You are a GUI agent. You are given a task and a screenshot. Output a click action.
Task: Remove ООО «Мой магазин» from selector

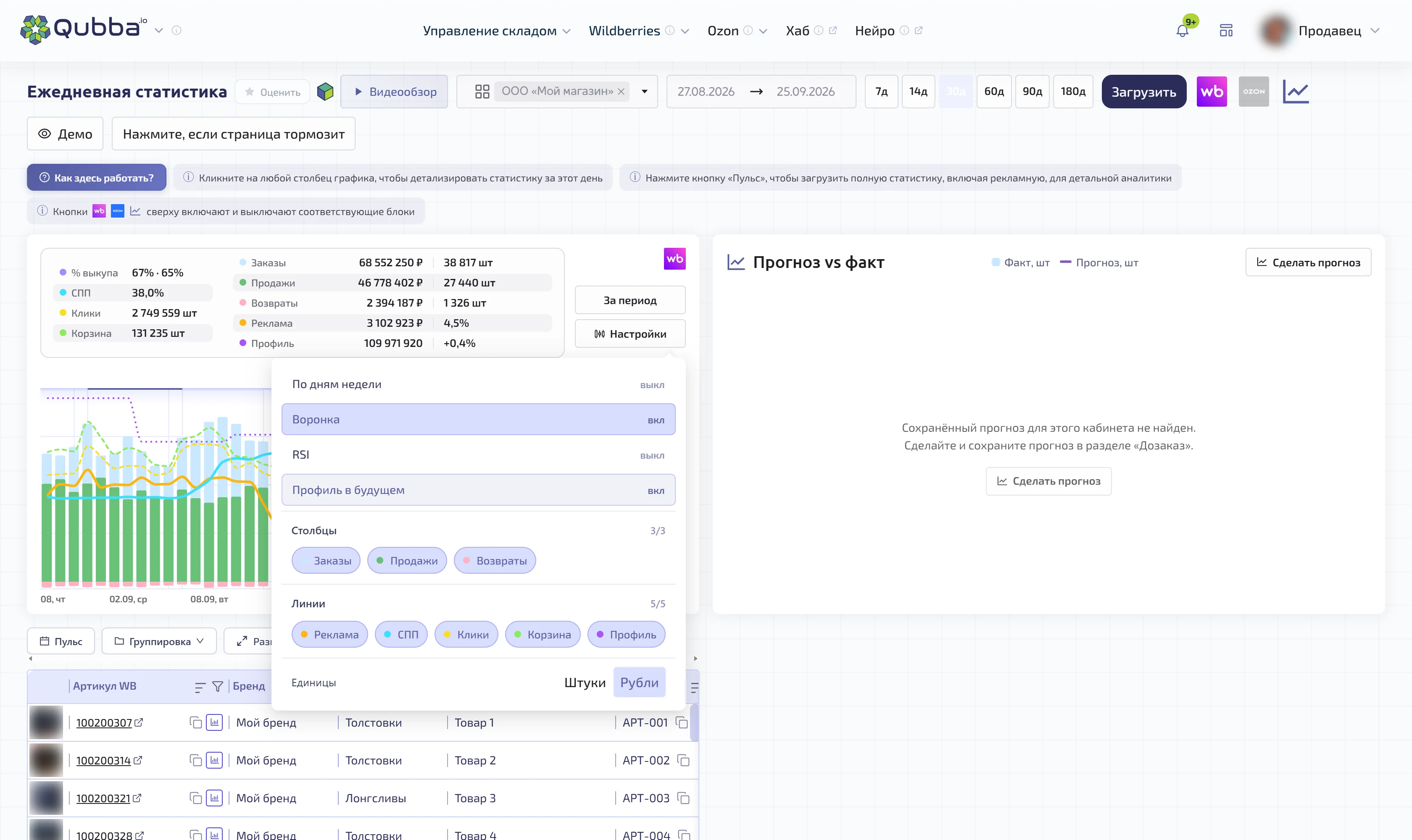[x=621, y=91]
